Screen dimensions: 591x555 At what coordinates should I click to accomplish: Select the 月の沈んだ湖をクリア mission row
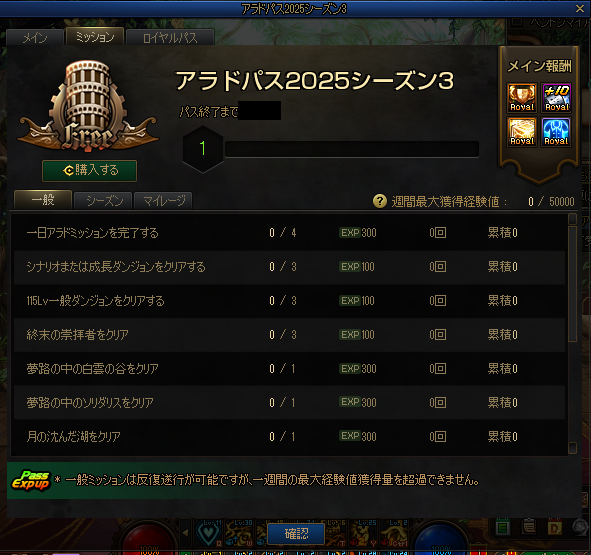tap(289, 437)
